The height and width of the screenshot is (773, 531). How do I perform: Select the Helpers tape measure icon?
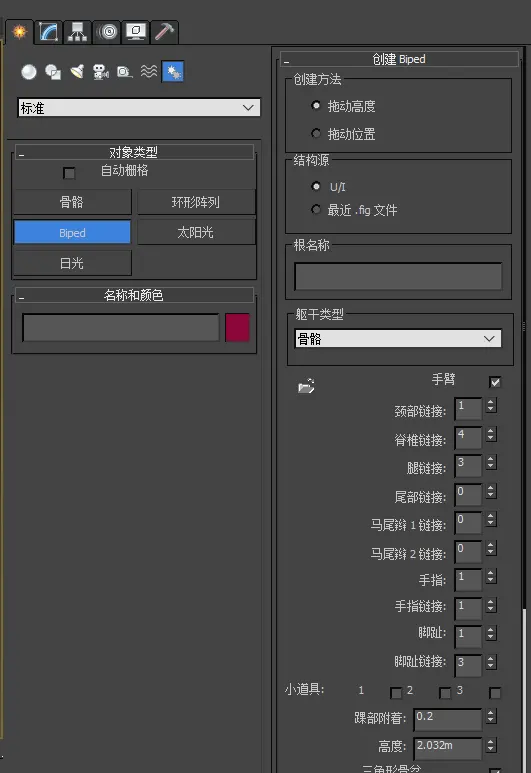click(125, 72)
